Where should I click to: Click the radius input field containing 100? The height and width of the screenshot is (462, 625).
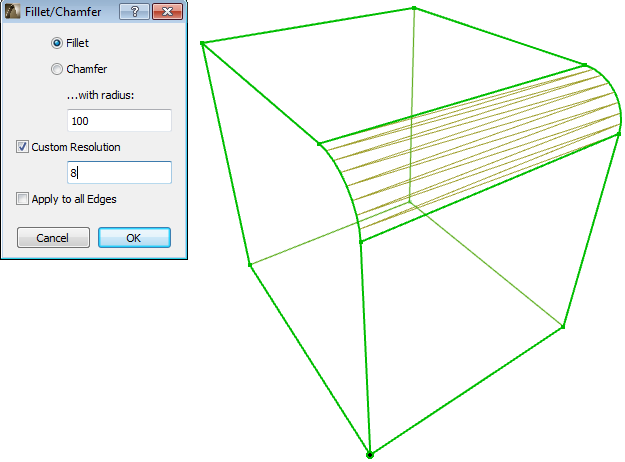tap(119, 120)
